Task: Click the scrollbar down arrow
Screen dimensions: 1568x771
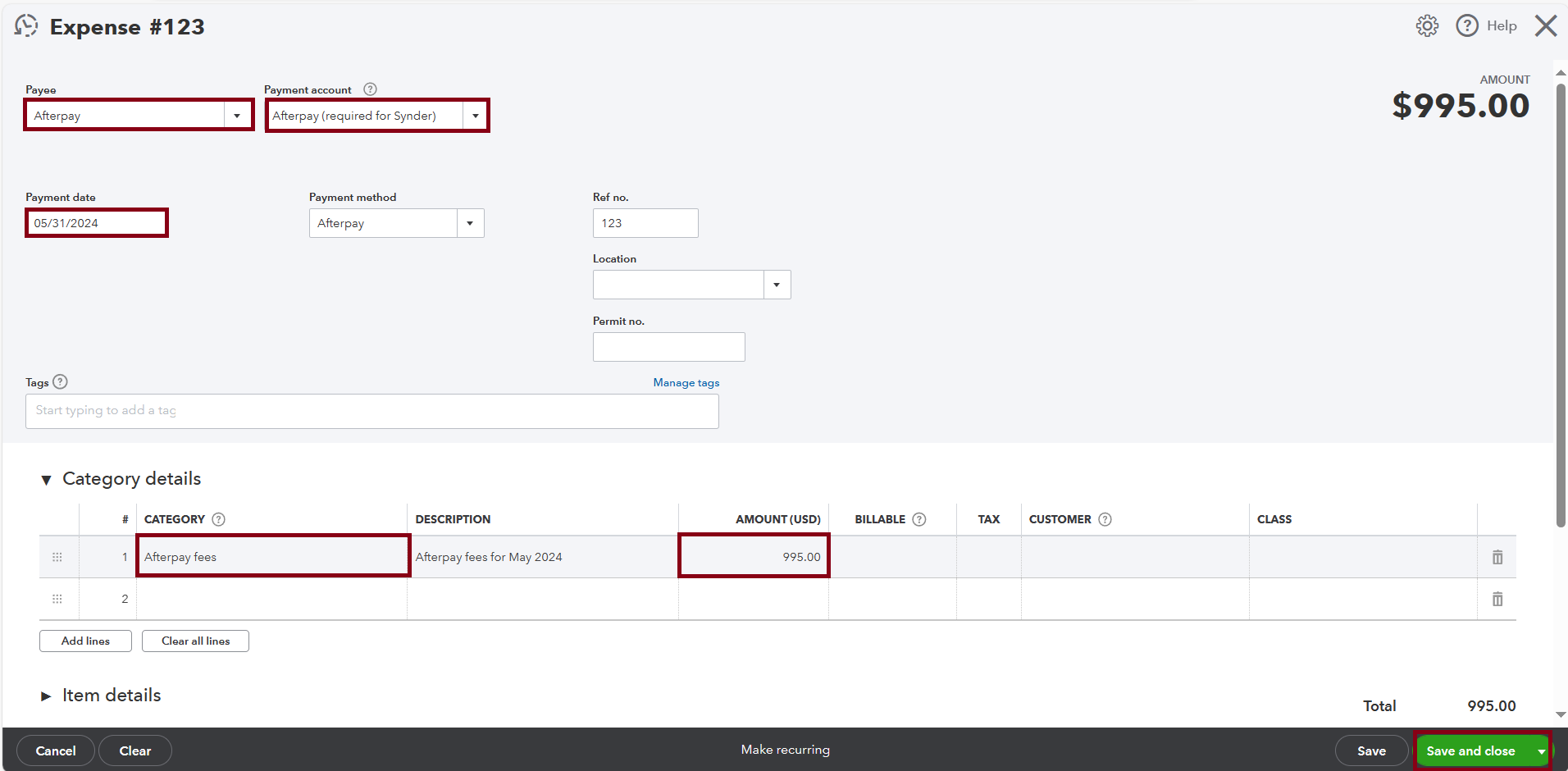Action: coord(1561,714)
